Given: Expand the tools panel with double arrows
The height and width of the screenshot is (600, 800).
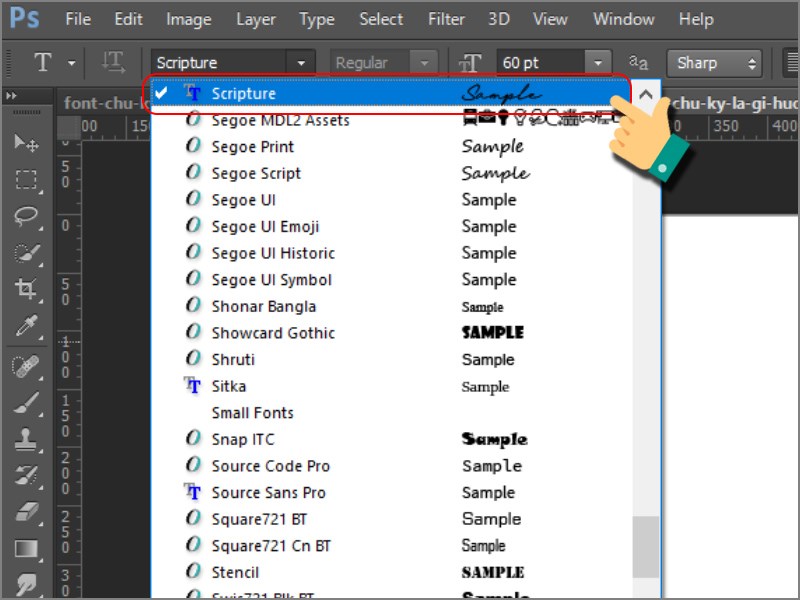Looking at the screenshot, I should tap(11, 95).
